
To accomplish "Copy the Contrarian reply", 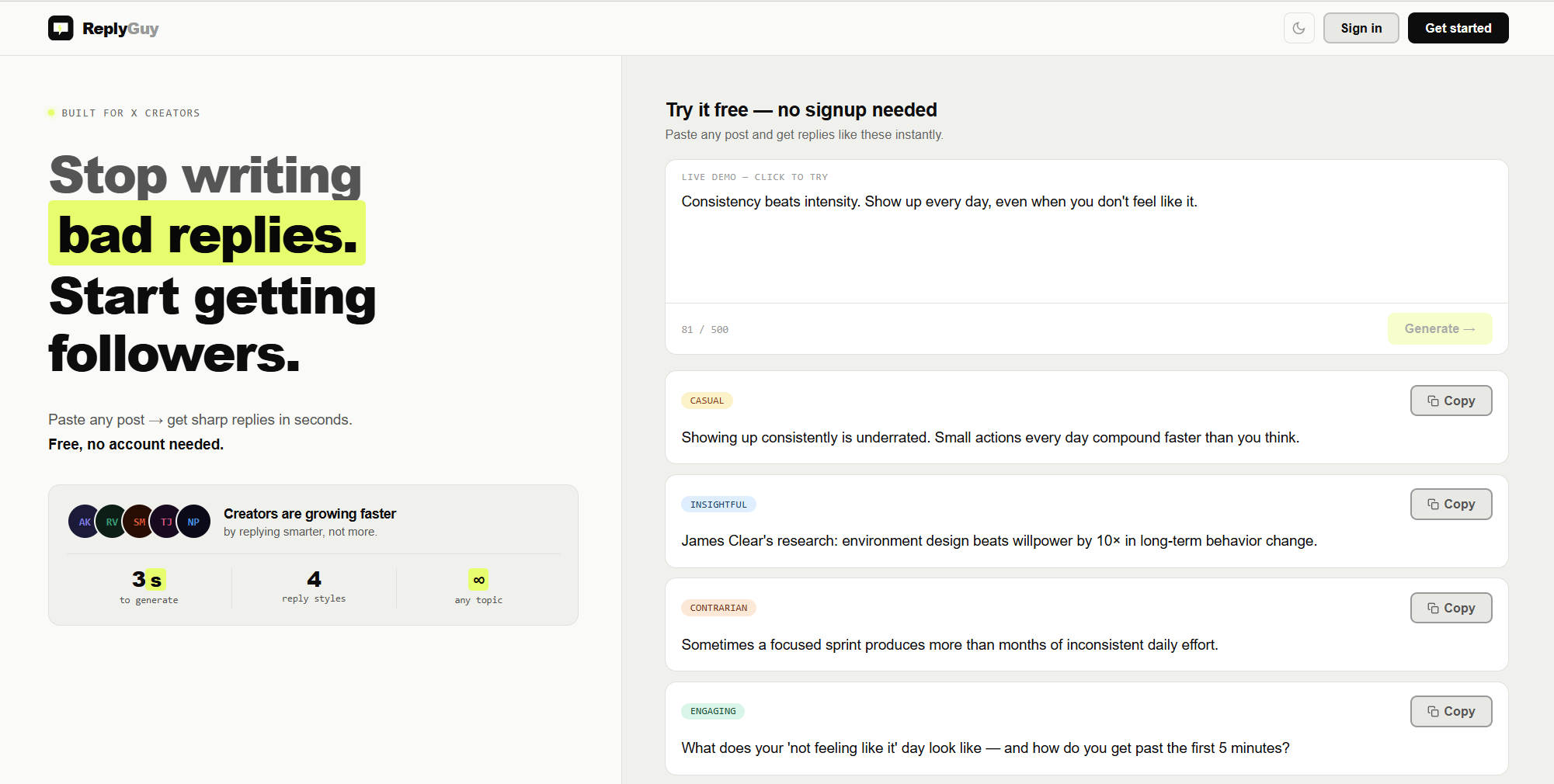I will (1451, 608).
